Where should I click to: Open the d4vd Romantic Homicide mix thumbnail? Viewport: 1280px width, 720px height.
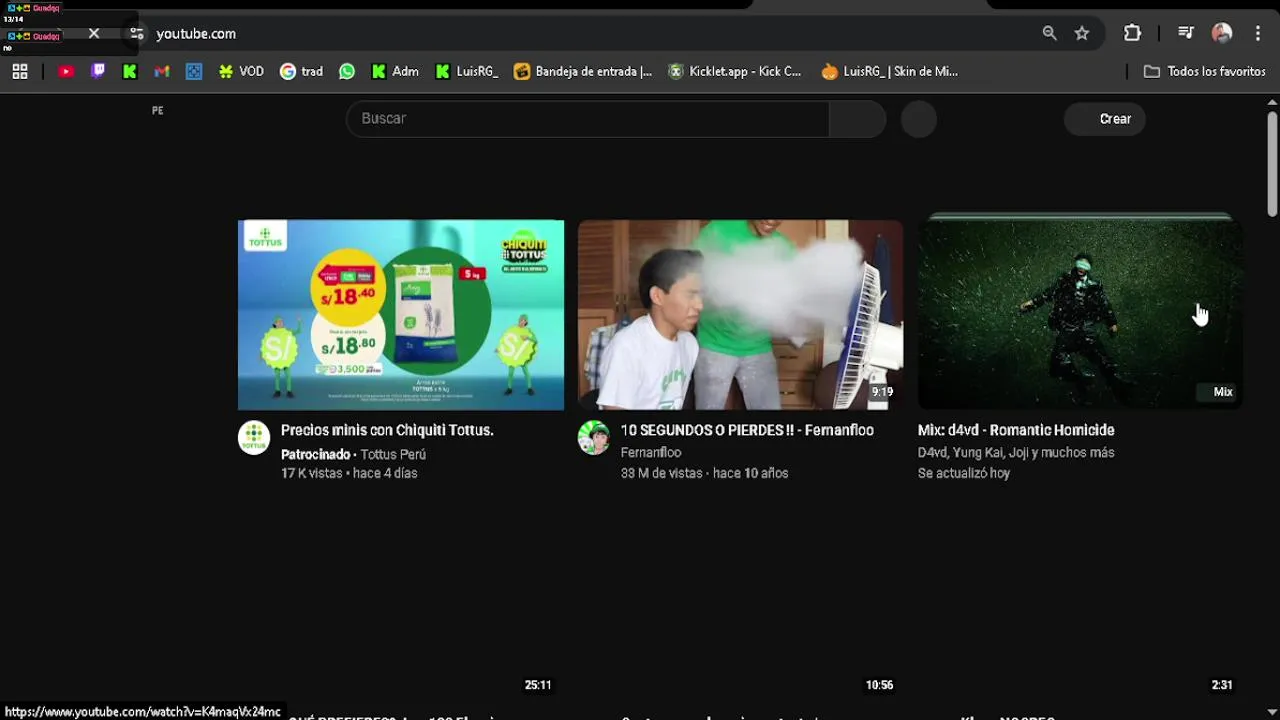(x=1080, y=315)
